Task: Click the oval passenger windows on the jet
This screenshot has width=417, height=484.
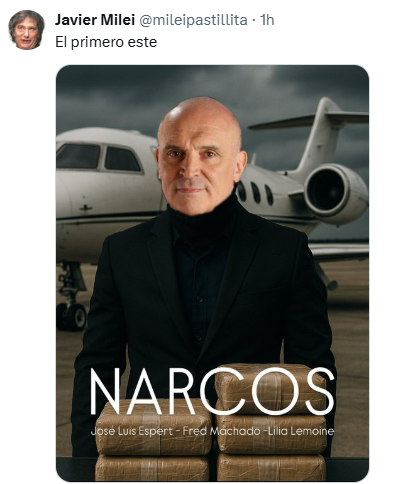Action: 255,193
